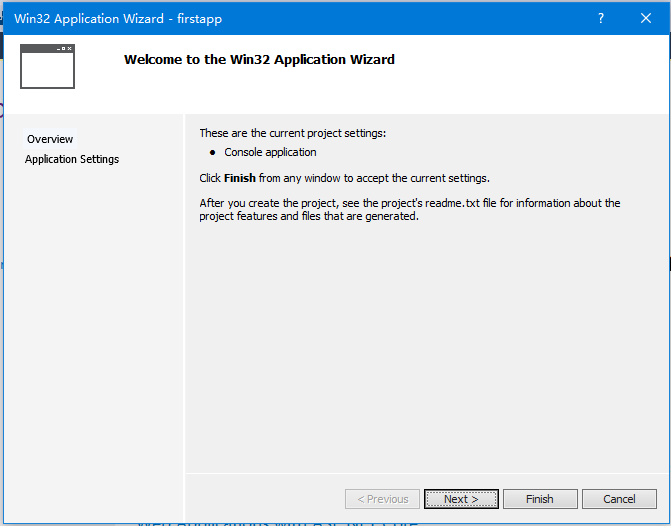Image resolution: width=671 pixels, height=526 pixels.
Task: Close the Win32 Application Wizard dialog
Action: pyautogui.click(x=646, y=18)
